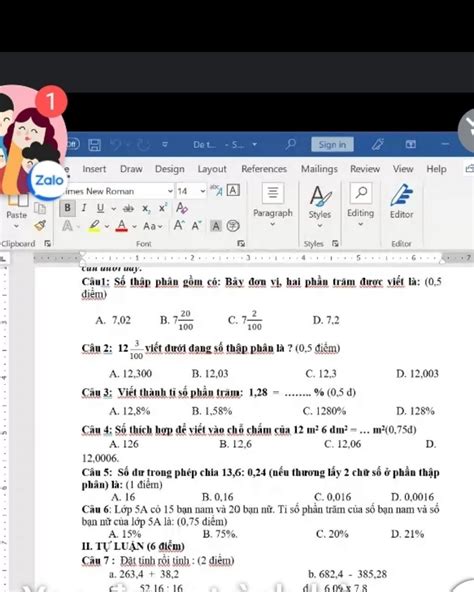
Task: Open the References tab
Action: pyautogui.click(x=264, y=169)
